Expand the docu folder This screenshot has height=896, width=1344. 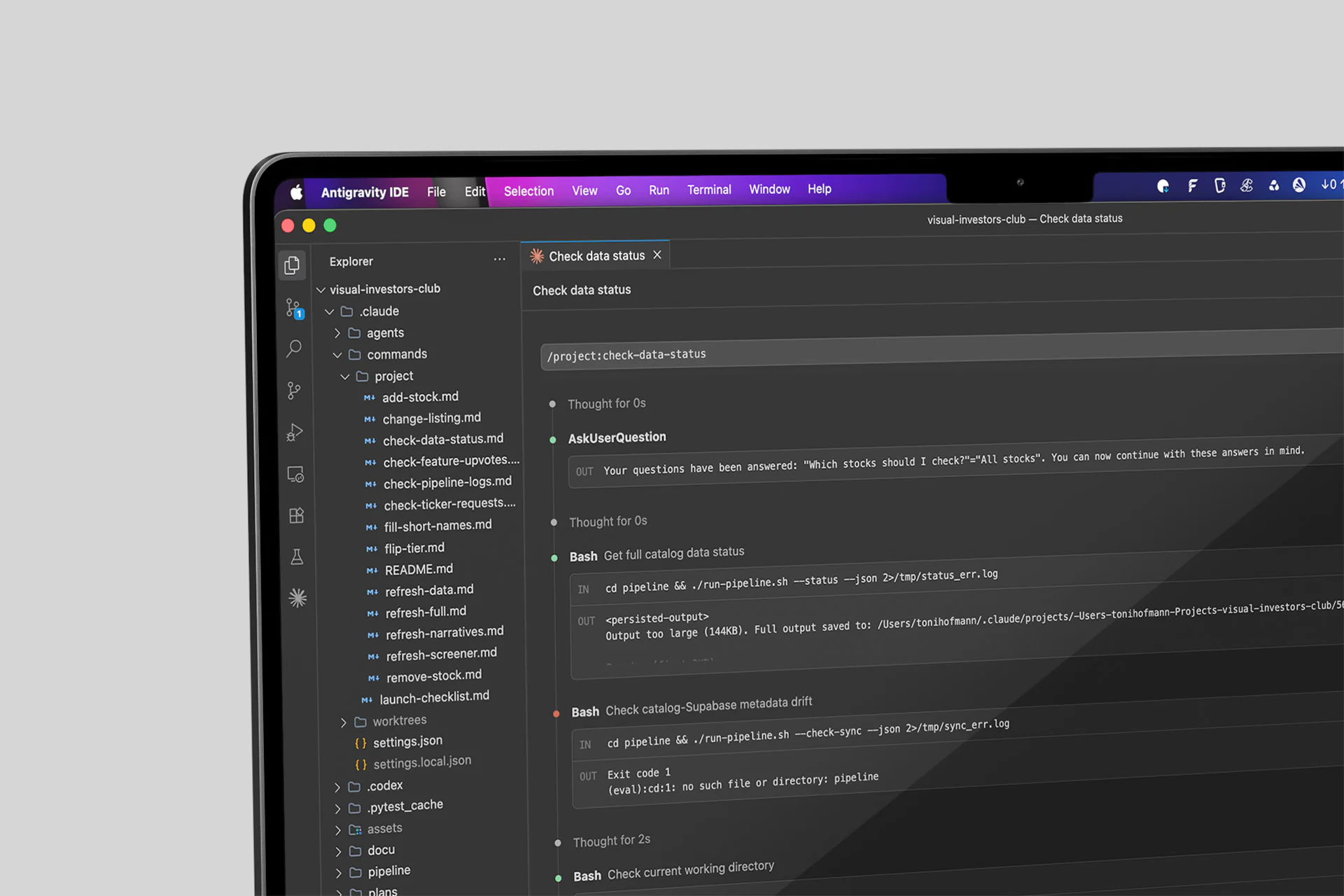click(x=338, y=852)
